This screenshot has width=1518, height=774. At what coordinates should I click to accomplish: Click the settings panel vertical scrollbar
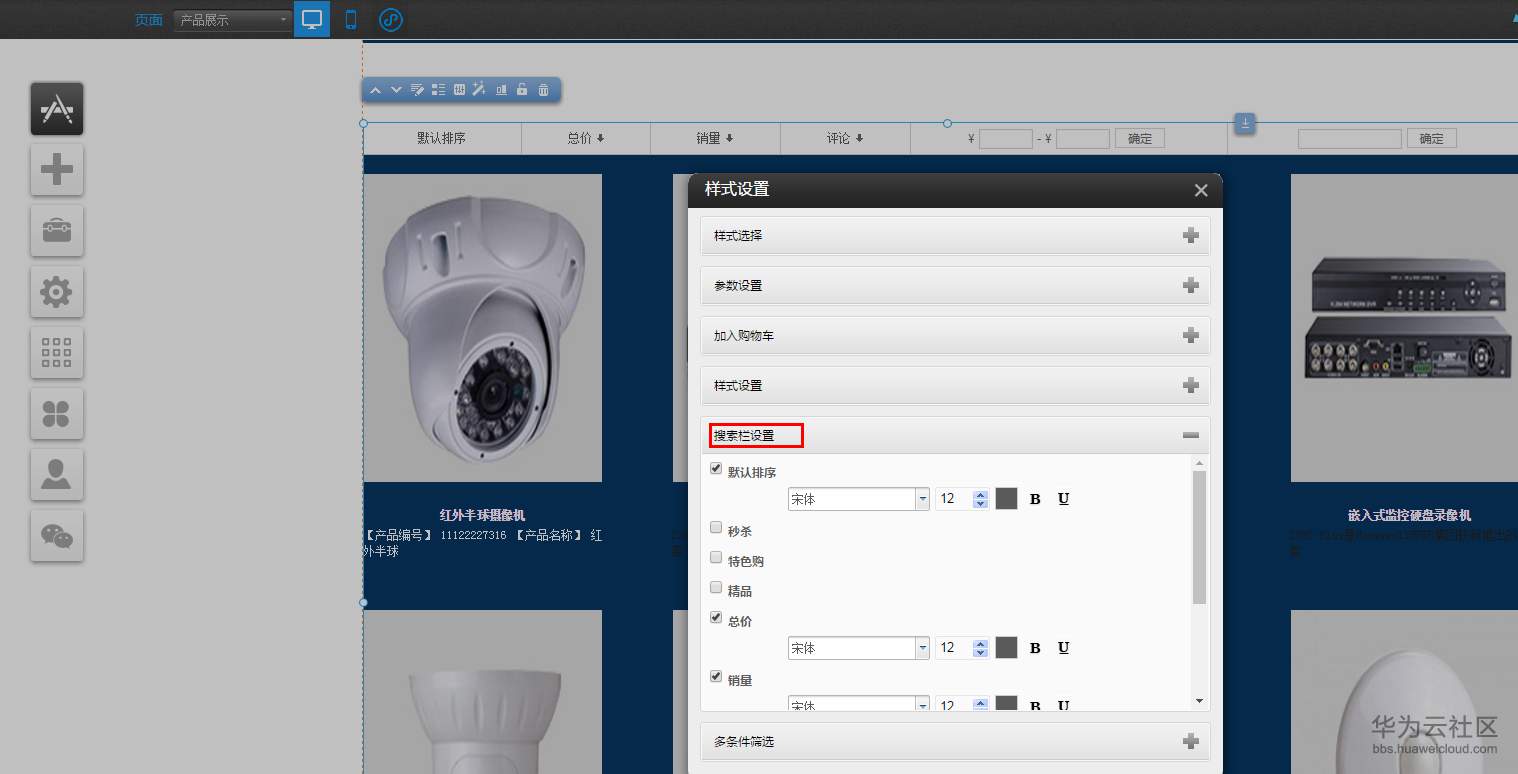[x=1200, y=537]
